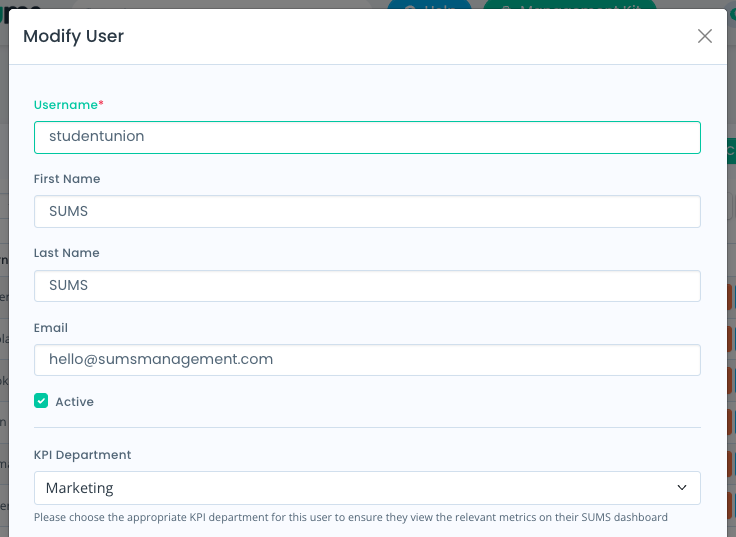Click the chevron arrow in KPI Department
Image resolution: width=736 pixels, height=537 pixels.
(x=682, y=488)
